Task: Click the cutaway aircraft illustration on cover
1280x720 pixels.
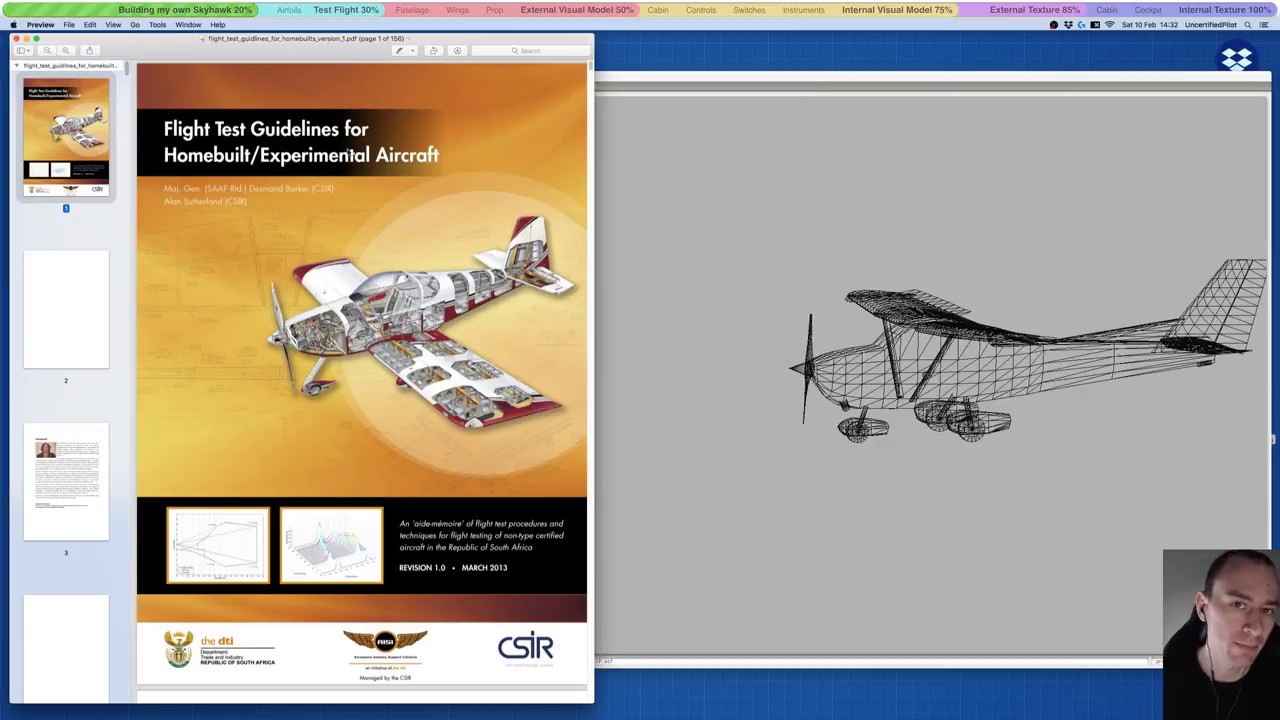Action: [x=422, y=322]
